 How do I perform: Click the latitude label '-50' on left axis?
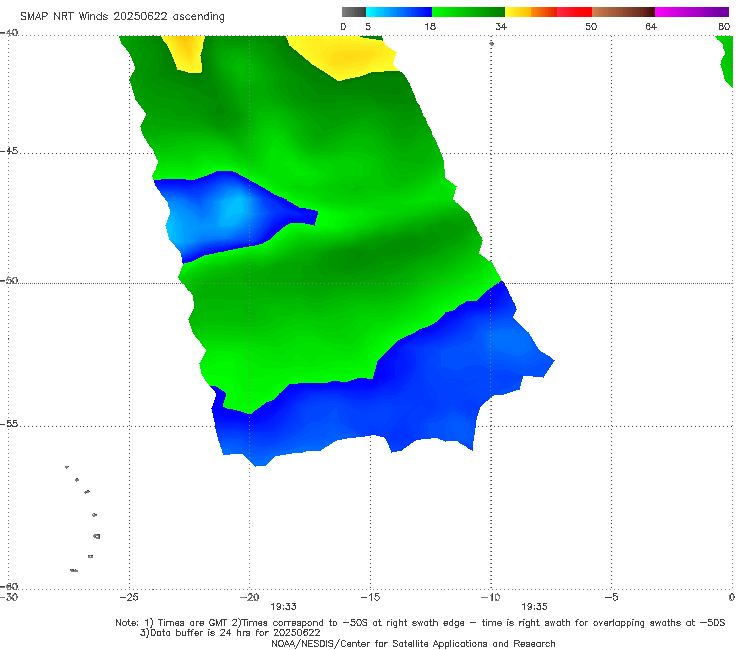(x=9, y=281)
